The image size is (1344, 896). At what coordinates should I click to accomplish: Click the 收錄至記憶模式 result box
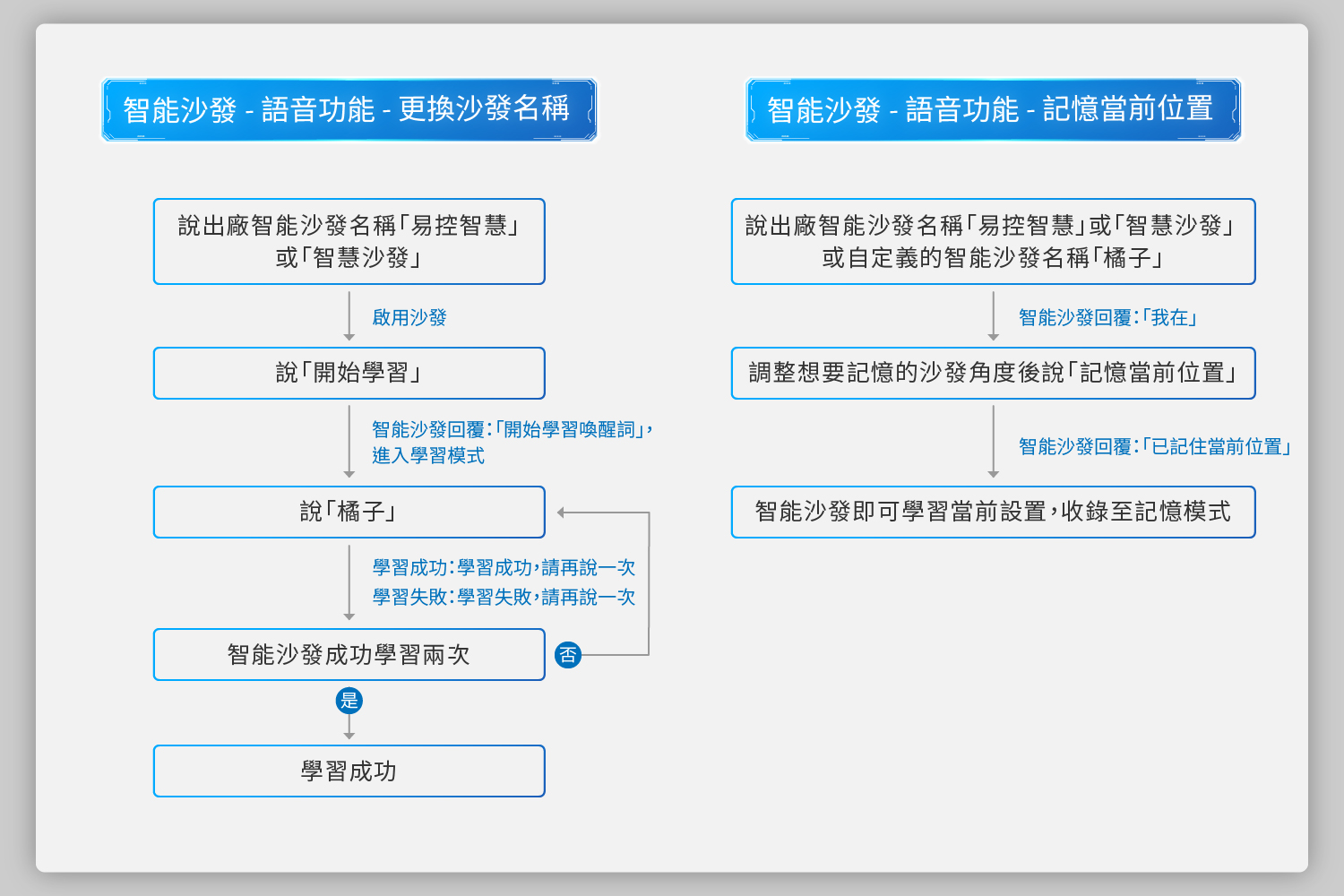[993, 512]
